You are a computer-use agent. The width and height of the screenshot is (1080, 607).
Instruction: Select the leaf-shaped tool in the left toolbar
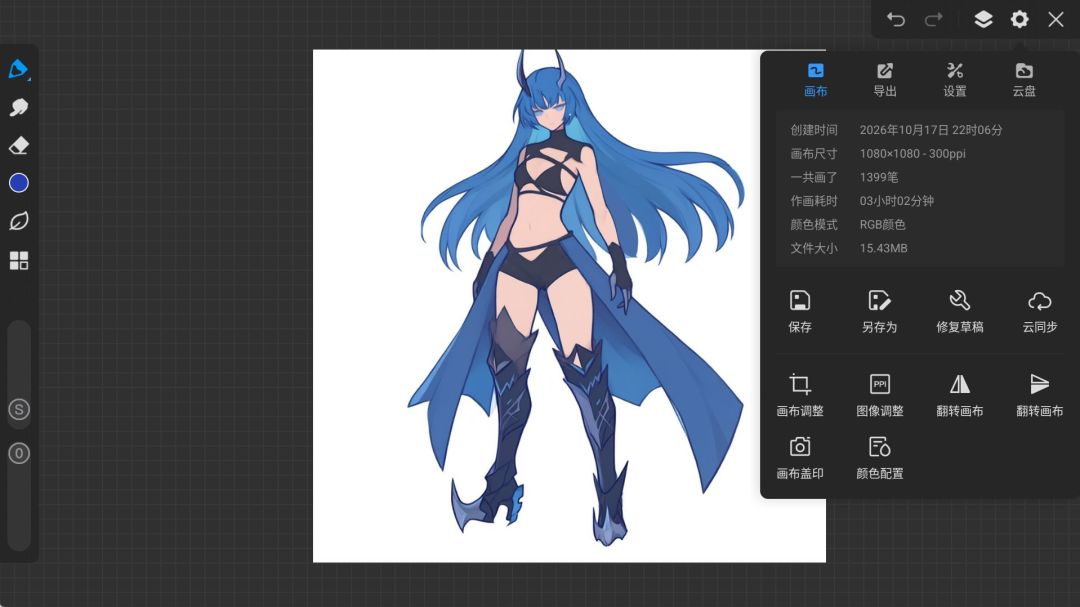point(19,221)
